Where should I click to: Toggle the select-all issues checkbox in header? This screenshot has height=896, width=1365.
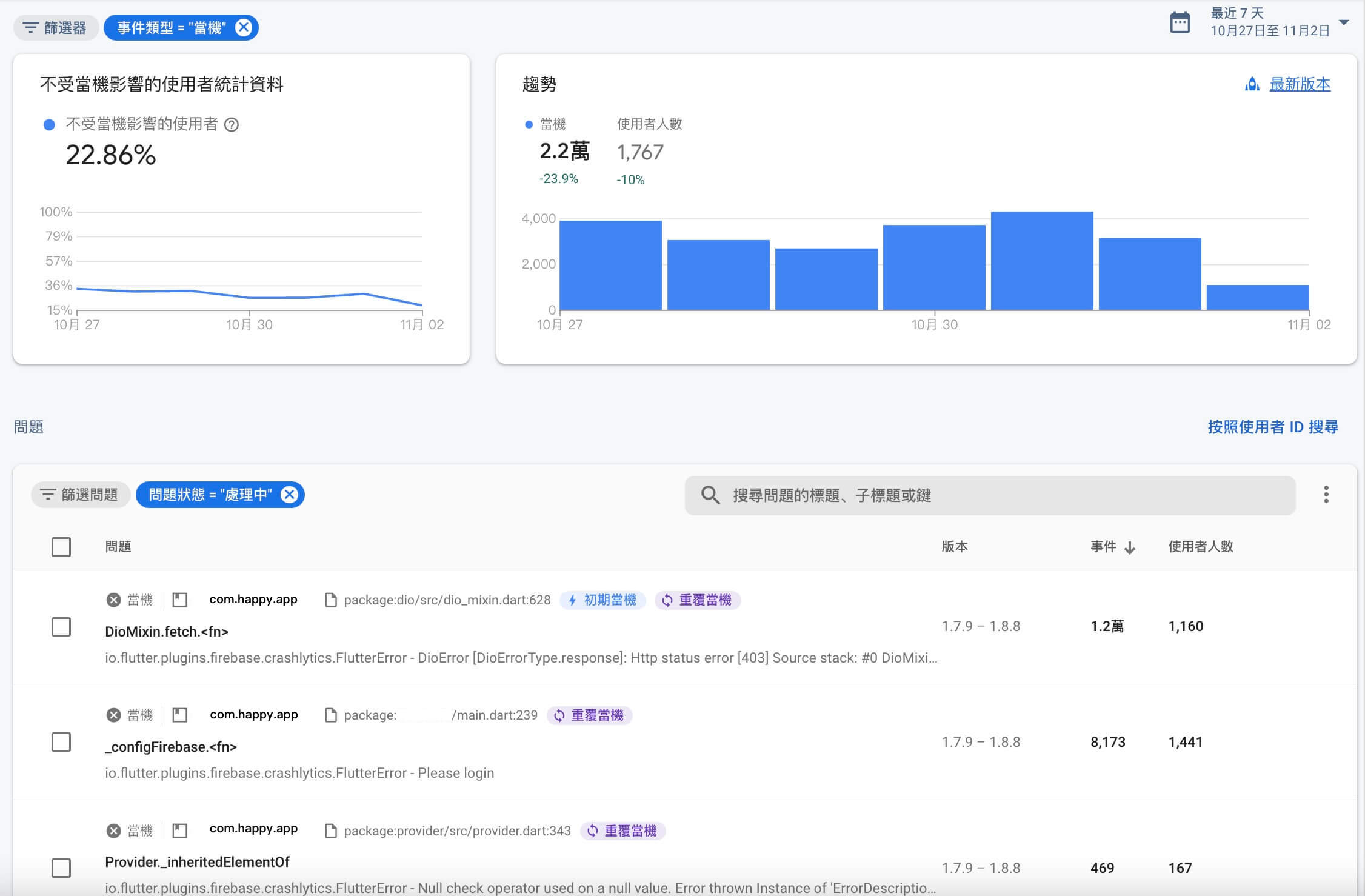pos(61,547)
